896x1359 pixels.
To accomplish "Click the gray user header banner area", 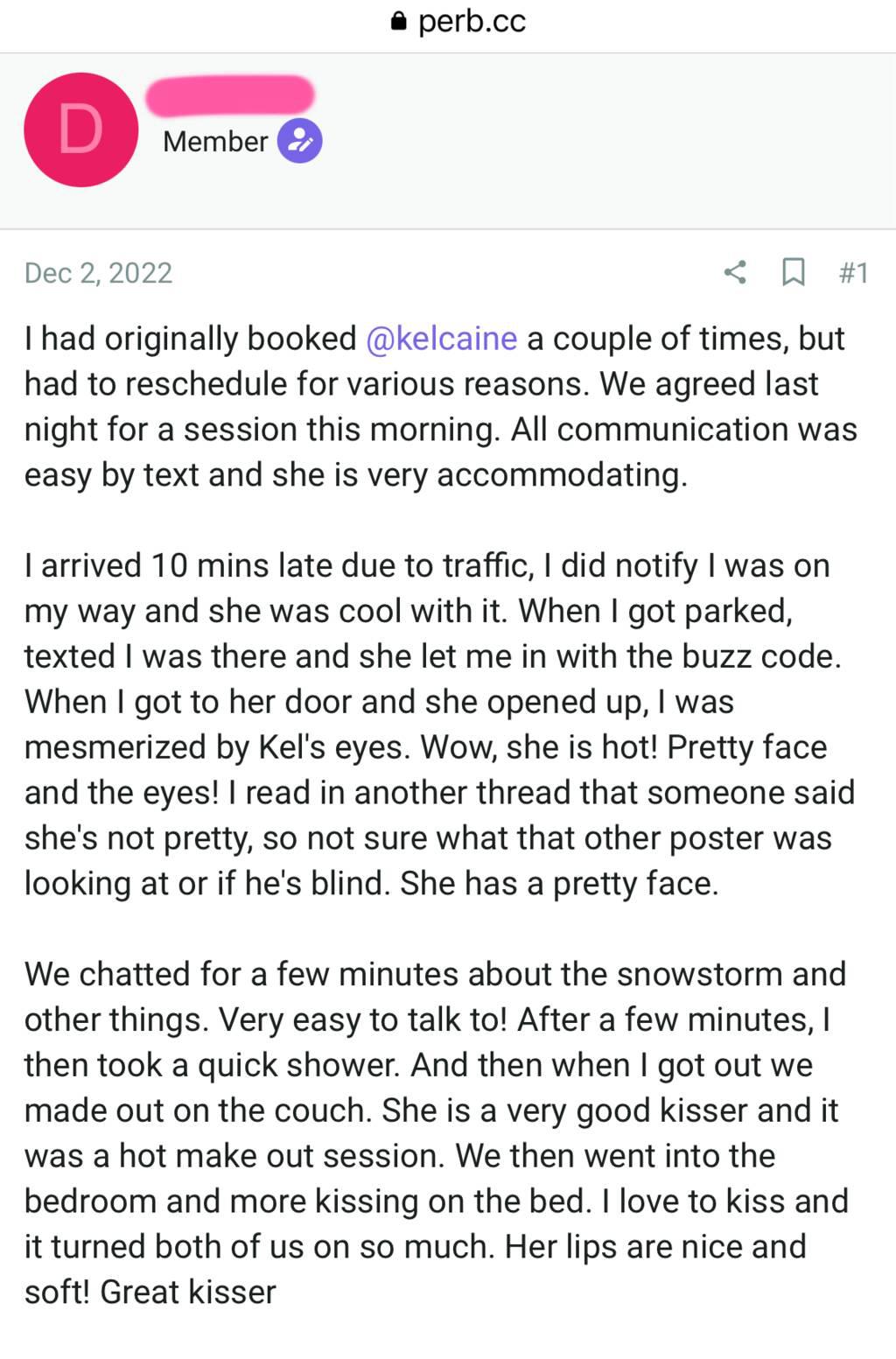I will 448,141.
